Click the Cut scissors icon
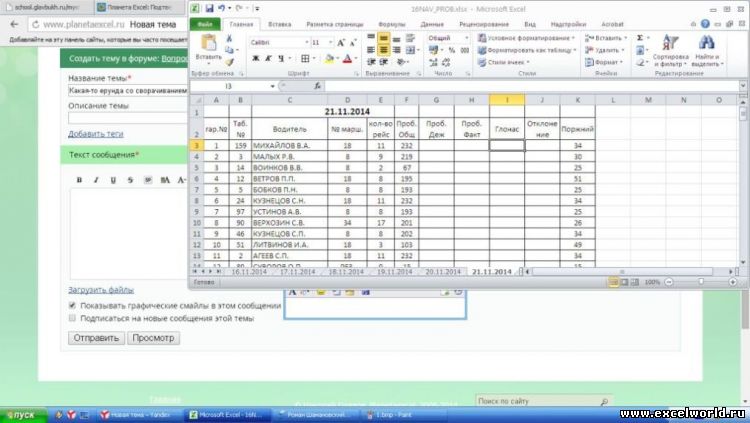This screenshot has height=423, width=750. tap(229, 38)
